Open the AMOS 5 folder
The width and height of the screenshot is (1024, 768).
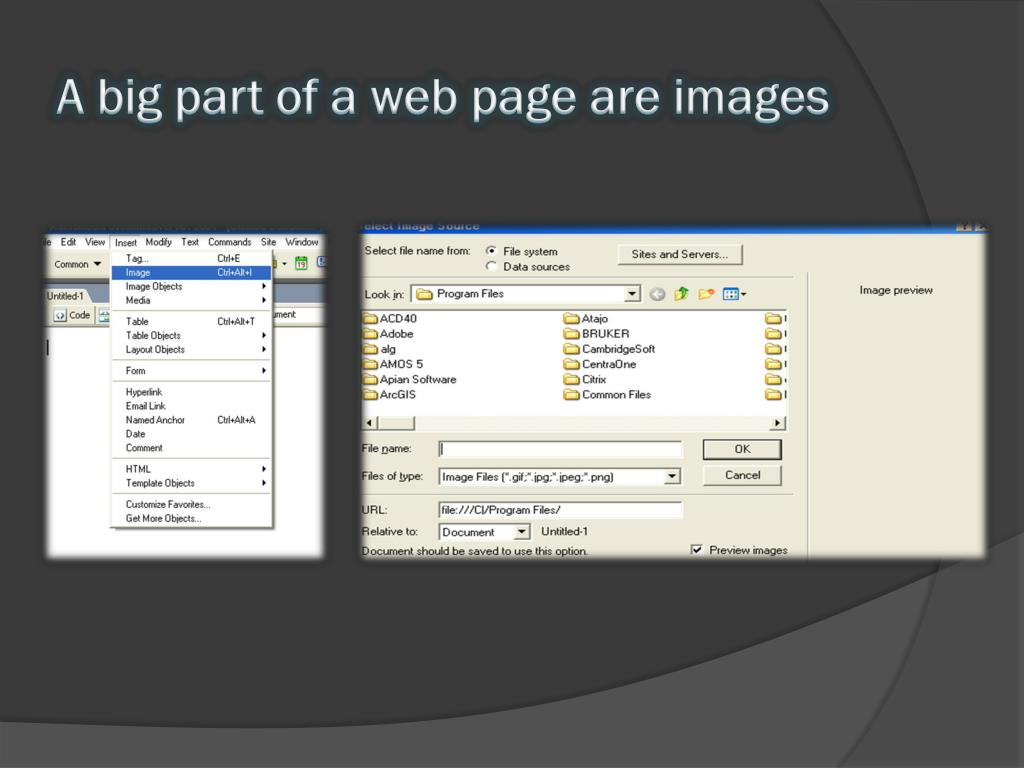(393, 364)
